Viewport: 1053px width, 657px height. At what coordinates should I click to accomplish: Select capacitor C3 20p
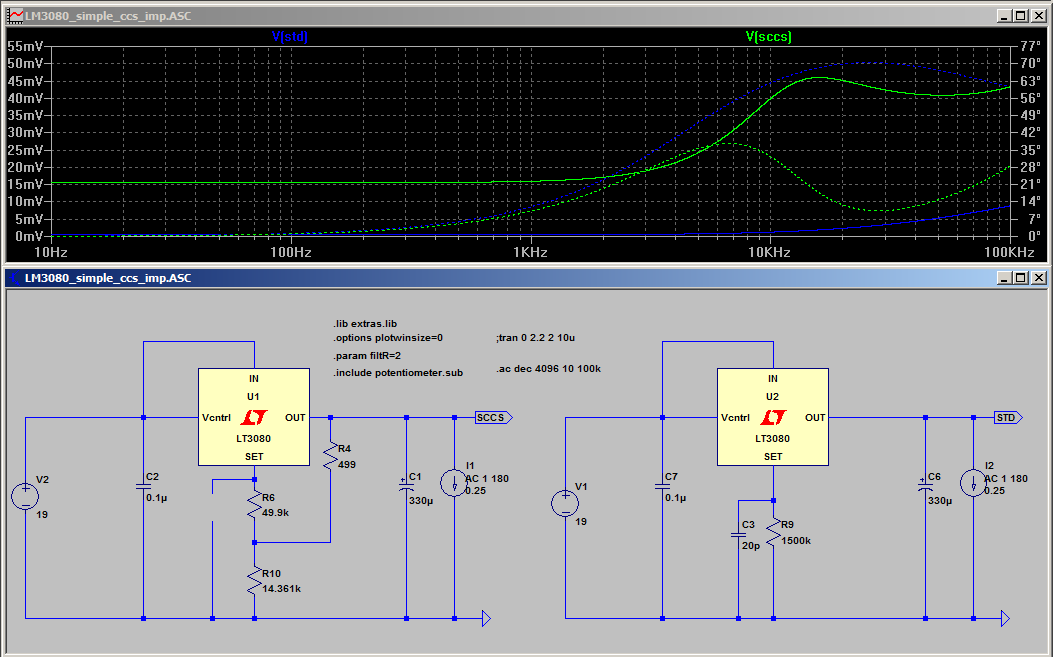point(738,535)
